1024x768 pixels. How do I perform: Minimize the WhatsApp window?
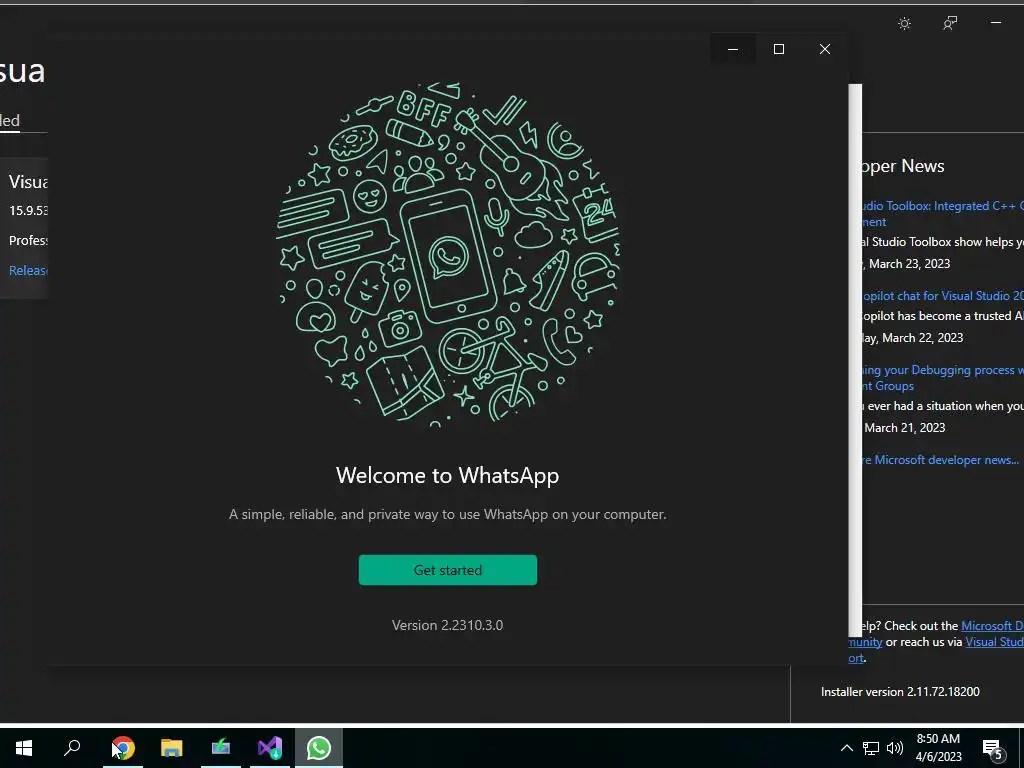click(733, 49)
